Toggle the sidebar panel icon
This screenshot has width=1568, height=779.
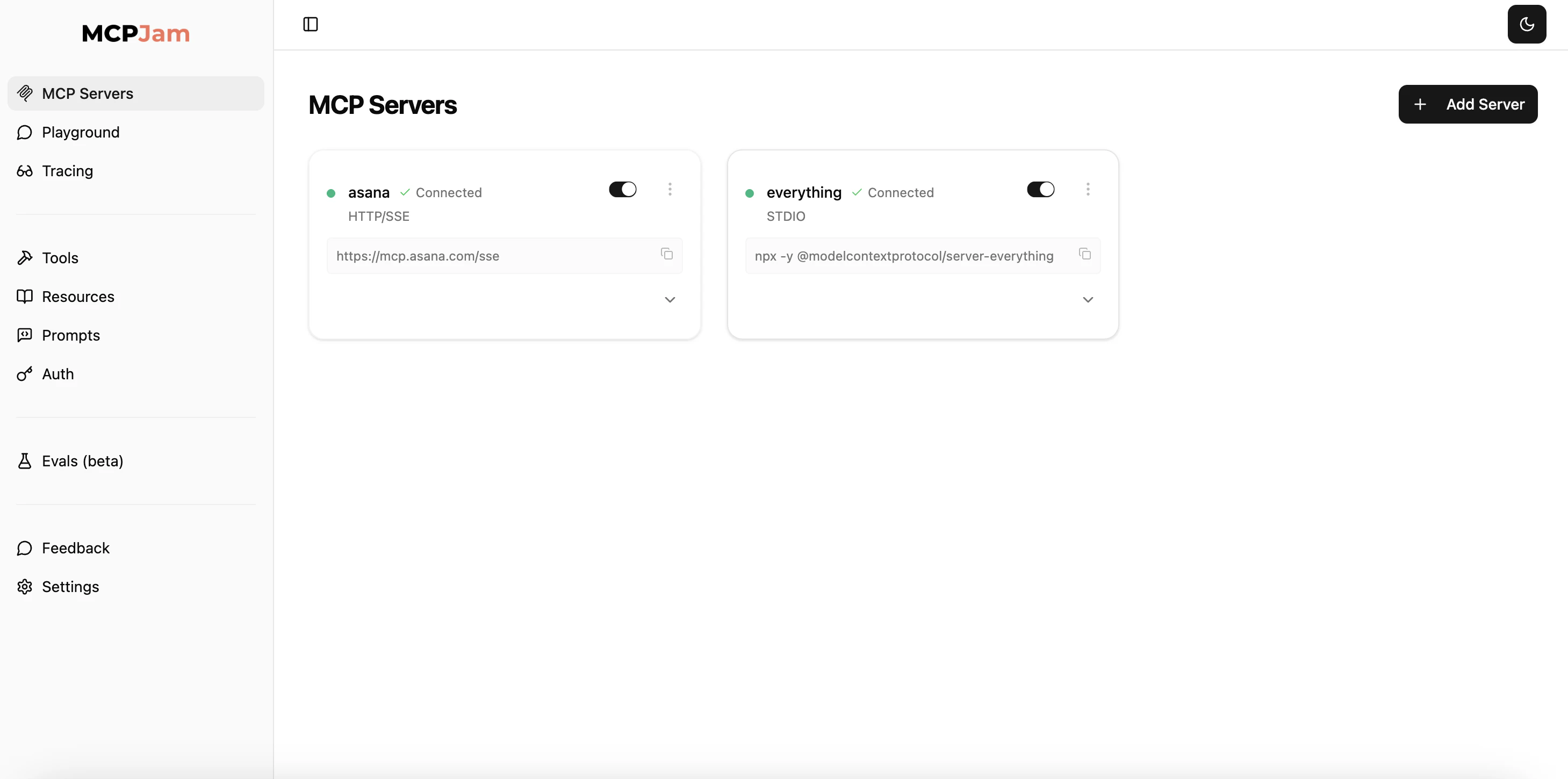(x=311, y=24)
